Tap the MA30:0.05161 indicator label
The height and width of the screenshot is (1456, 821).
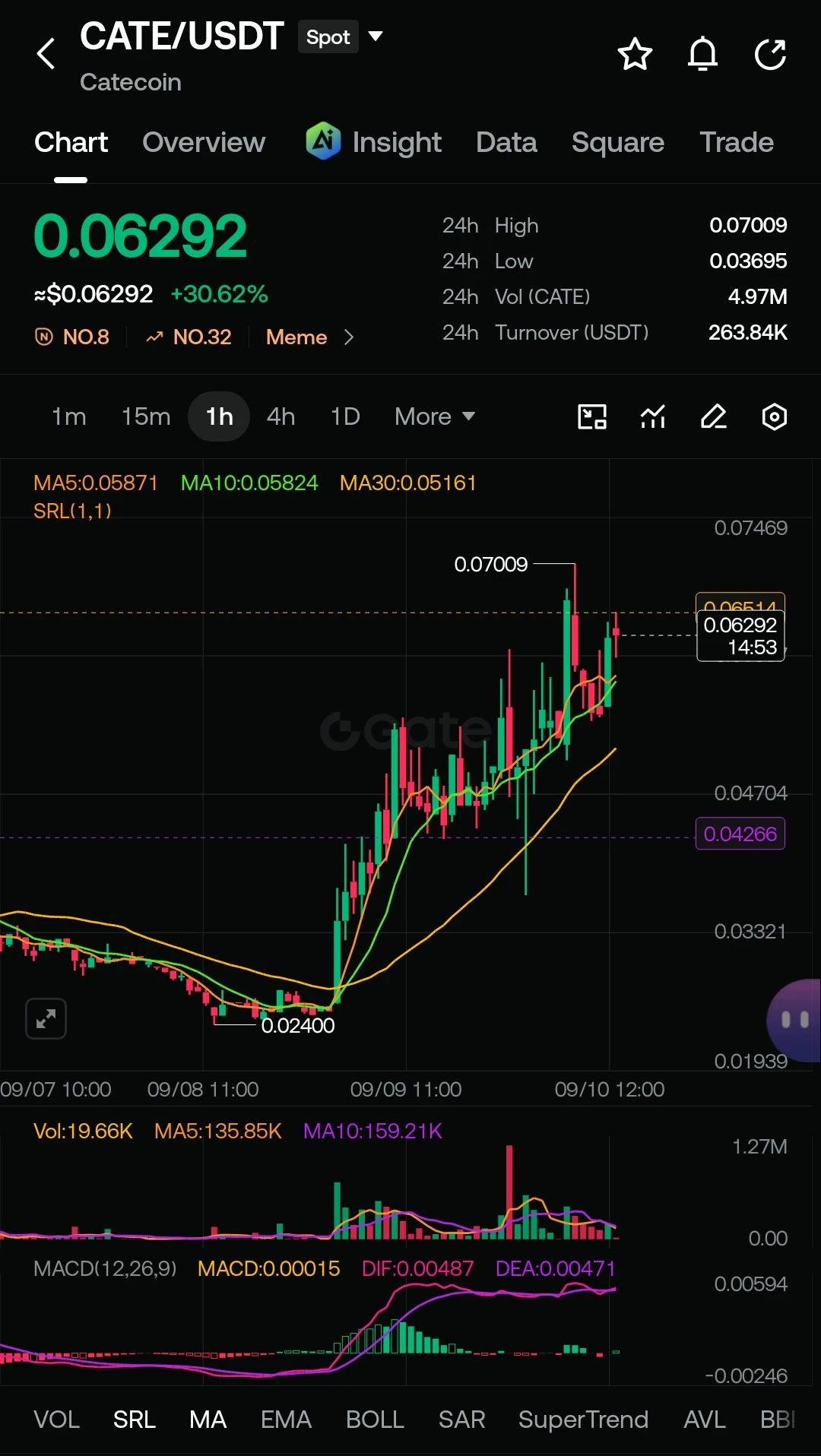pos(408,483)
